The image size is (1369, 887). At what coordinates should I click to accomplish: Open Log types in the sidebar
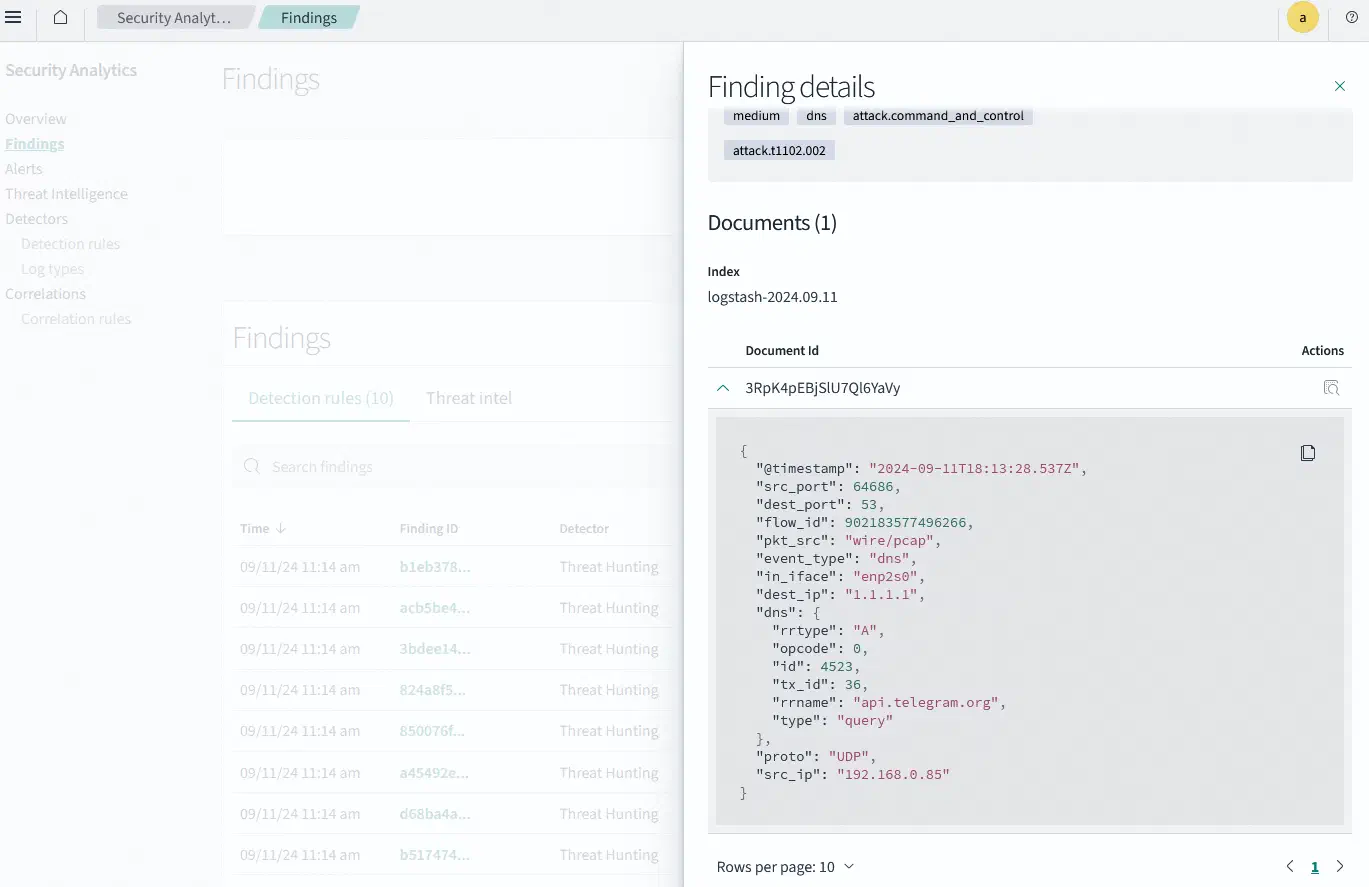[53, 269]
